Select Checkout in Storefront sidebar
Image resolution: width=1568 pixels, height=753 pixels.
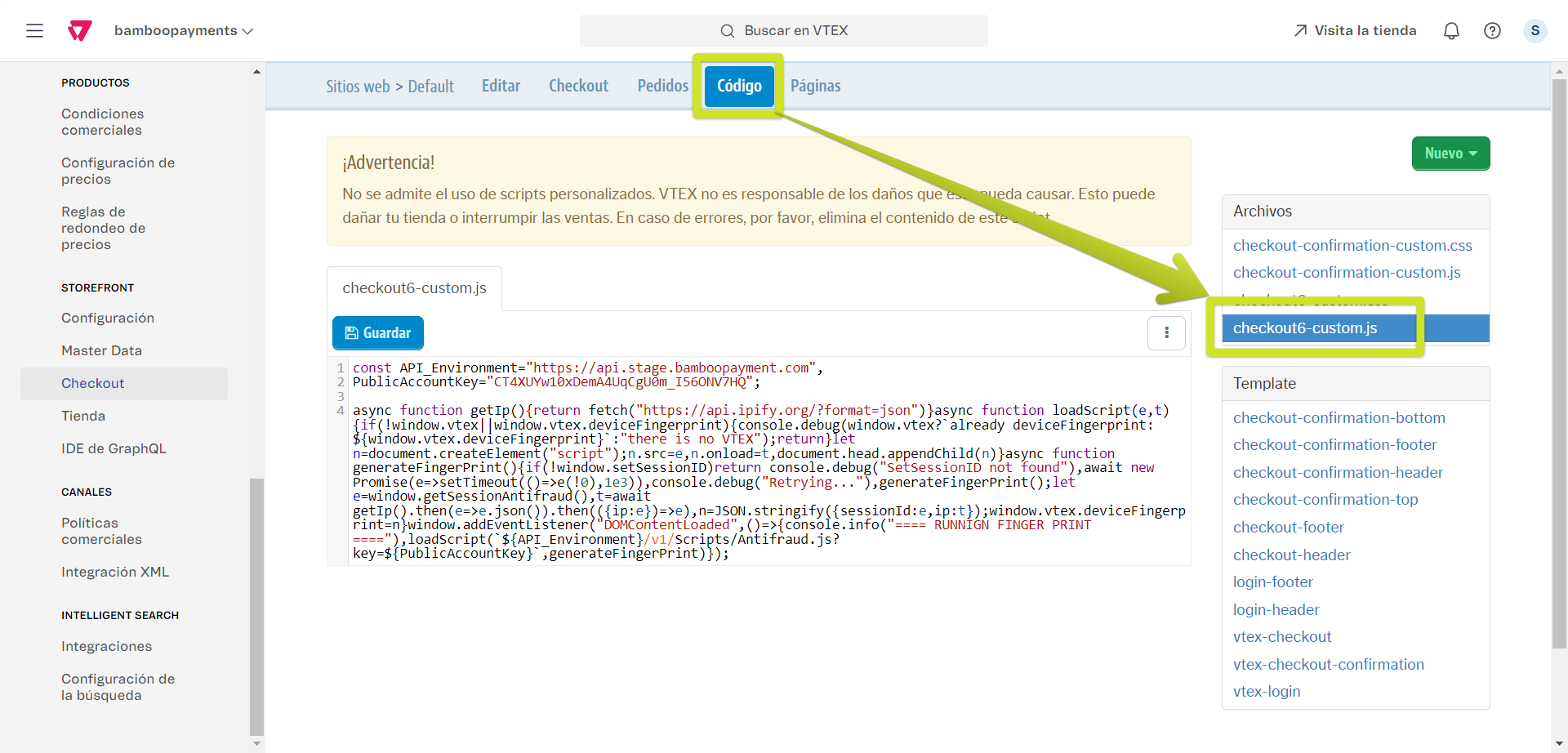point(124,384)
